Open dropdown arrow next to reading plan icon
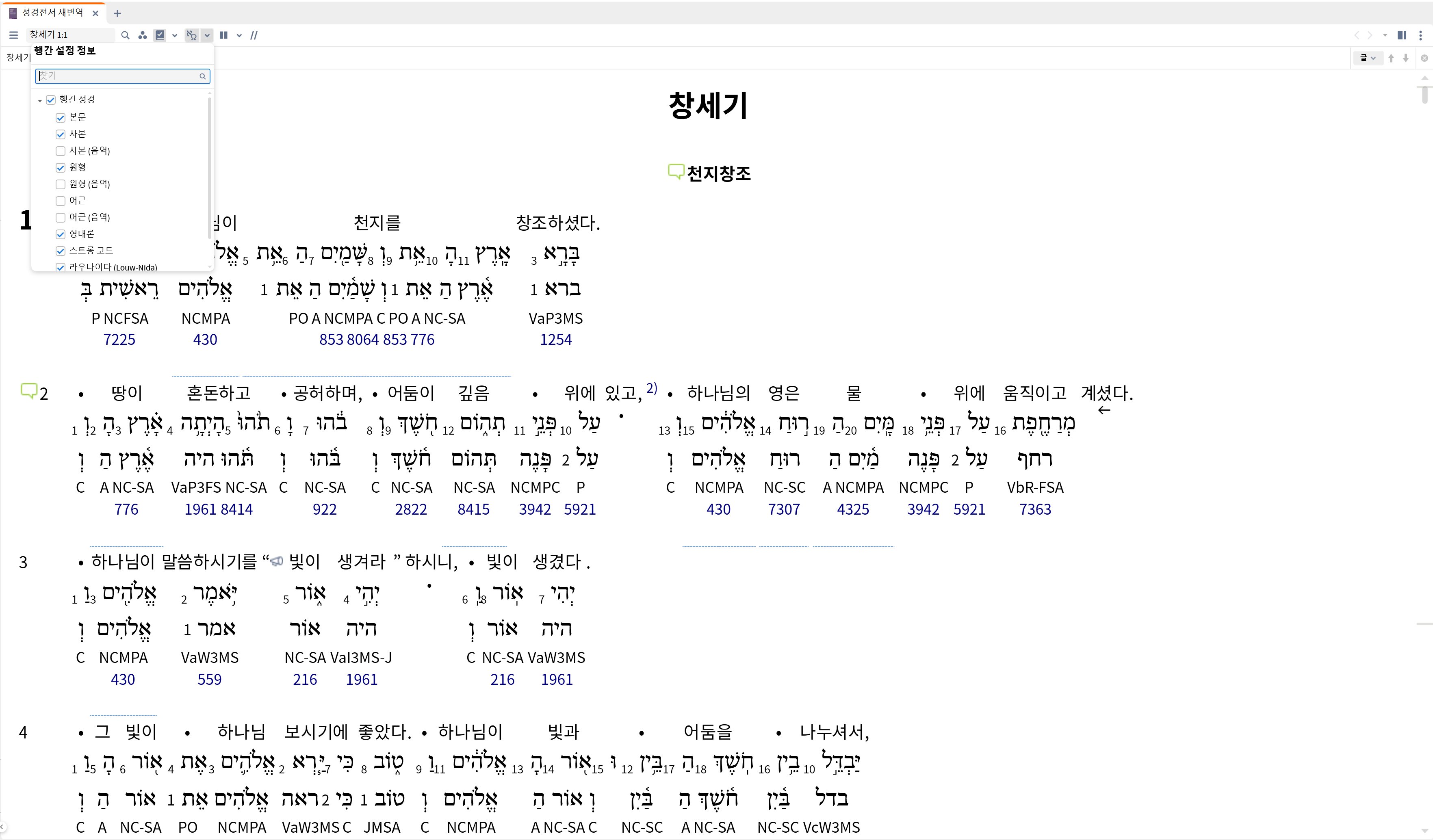The image size is (1433, 840). 175,35
